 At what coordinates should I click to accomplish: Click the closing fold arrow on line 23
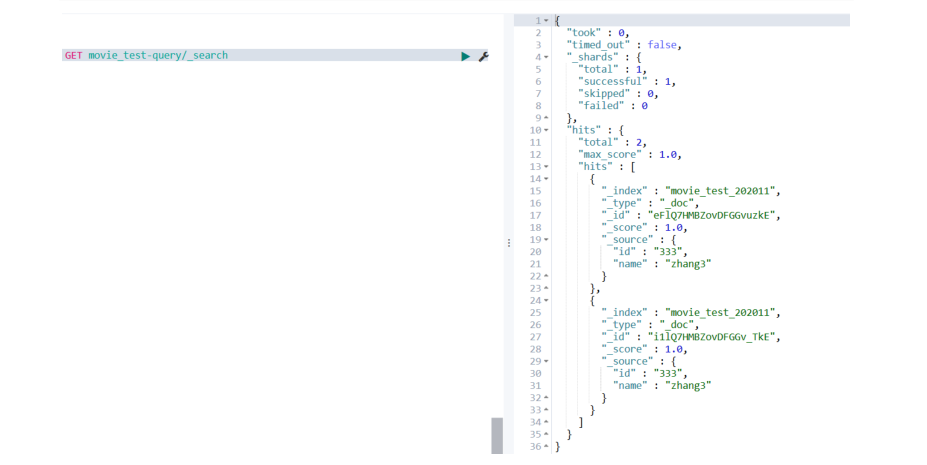click(x=546, y=288)
